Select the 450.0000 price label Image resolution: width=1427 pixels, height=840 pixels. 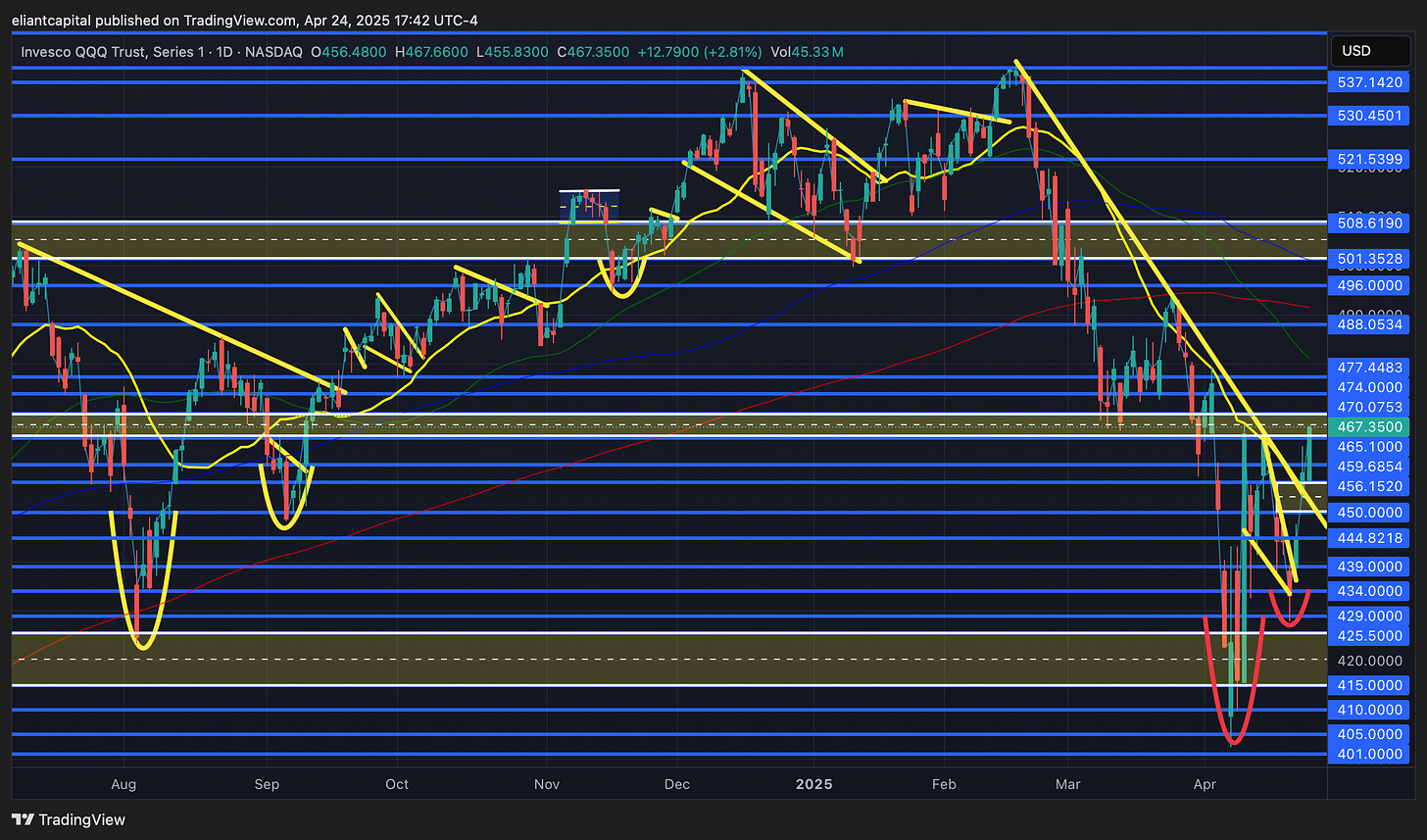coord(1369,513)
